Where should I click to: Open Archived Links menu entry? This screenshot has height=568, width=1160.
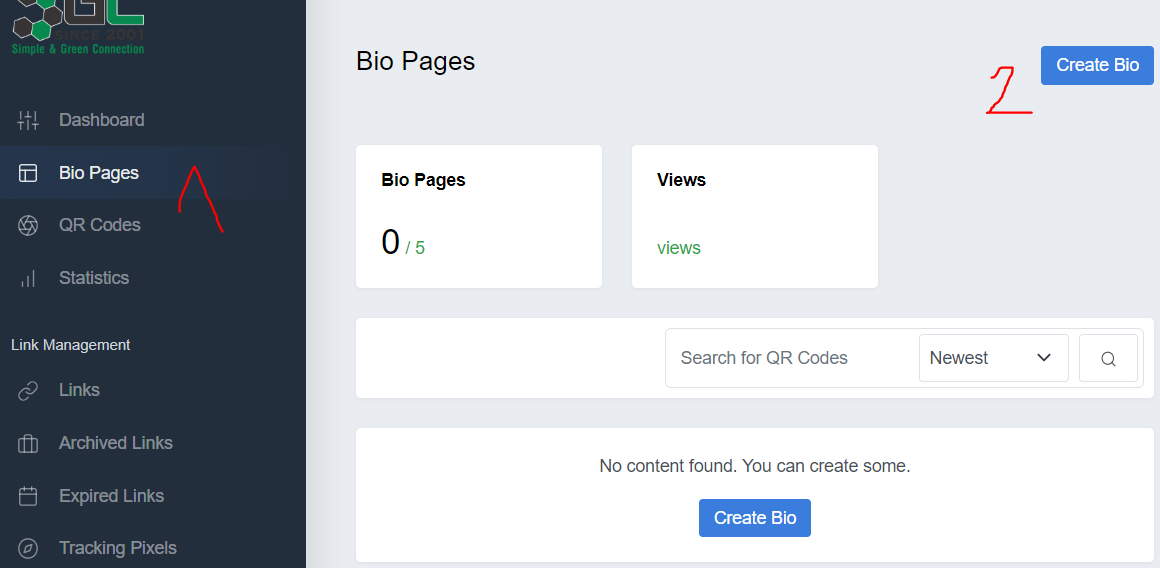[x=115, y=443]
